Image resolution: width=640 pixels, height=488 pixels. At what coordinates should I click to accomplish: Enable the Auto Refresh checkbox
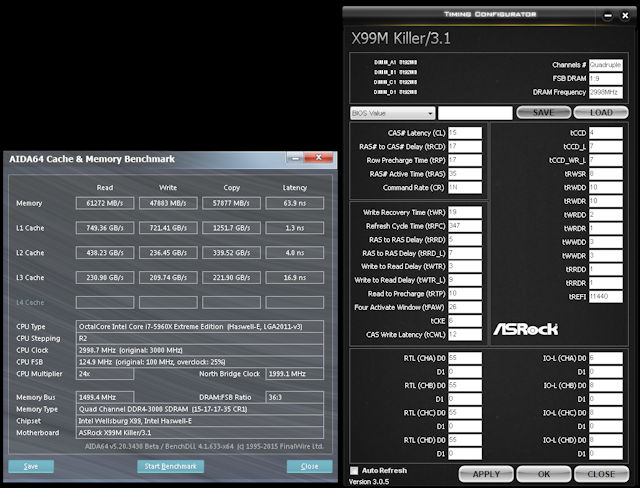point(354,471)
